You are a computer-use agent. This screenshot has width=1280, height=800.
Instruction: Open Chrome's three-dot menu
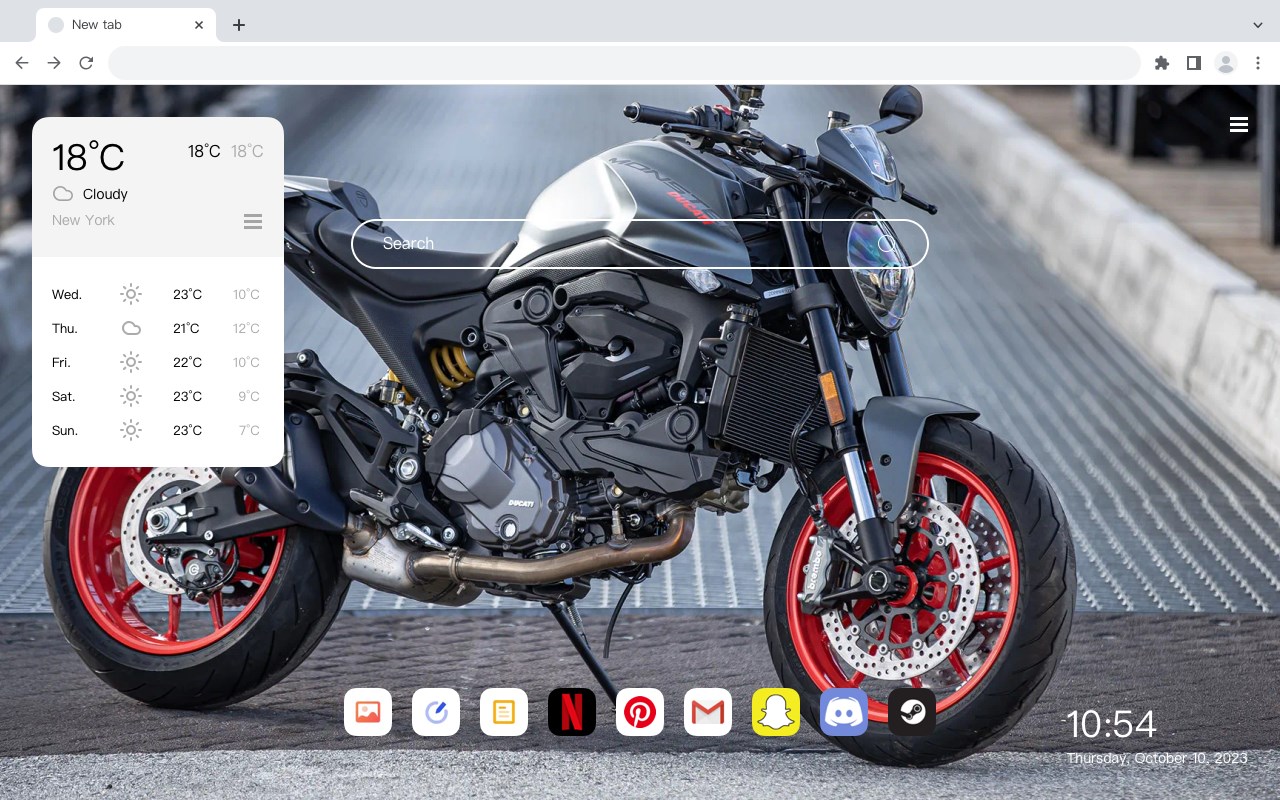point(1258,63)
